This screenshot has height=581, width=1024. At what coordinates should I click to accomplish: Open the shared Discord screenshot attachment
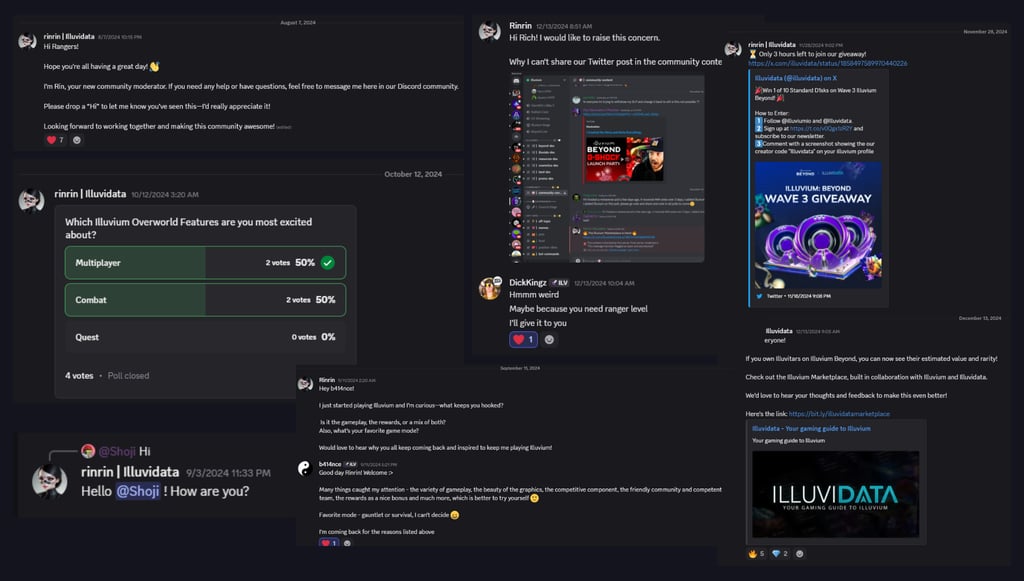coord(607,168)
